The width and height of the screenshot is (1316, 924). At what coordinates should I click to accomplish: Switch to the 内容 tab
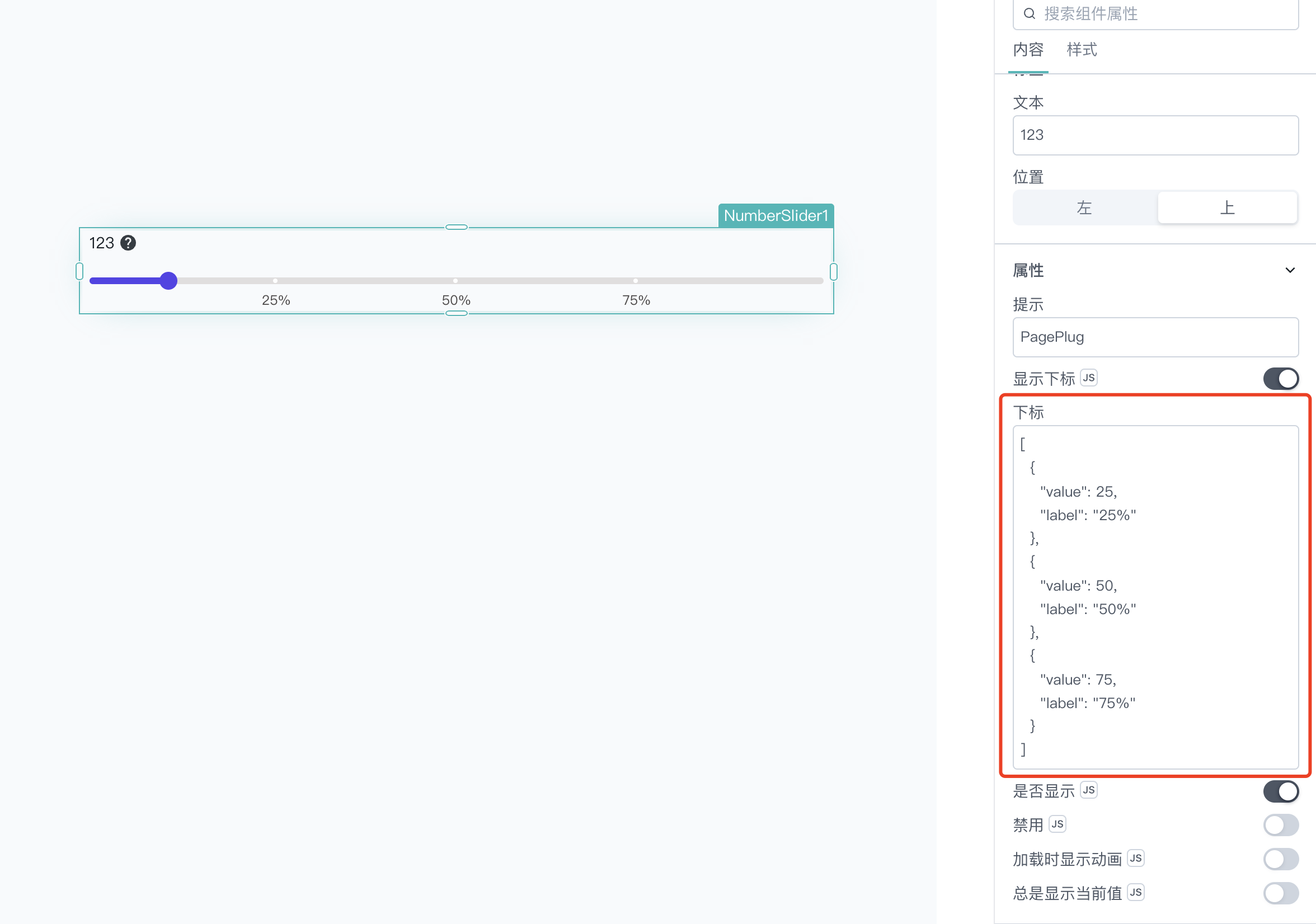click(x=1028, y=50)
